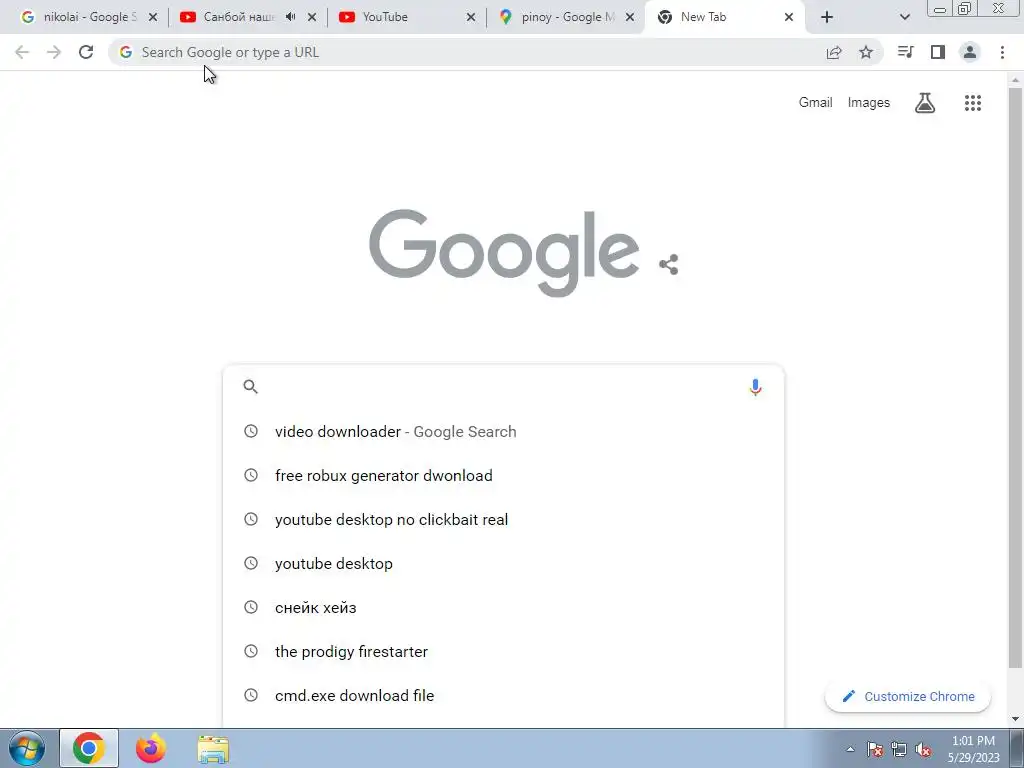Click the reload page icon
Viewport: 1024px width, 768px height.
[x=86, y=52]
